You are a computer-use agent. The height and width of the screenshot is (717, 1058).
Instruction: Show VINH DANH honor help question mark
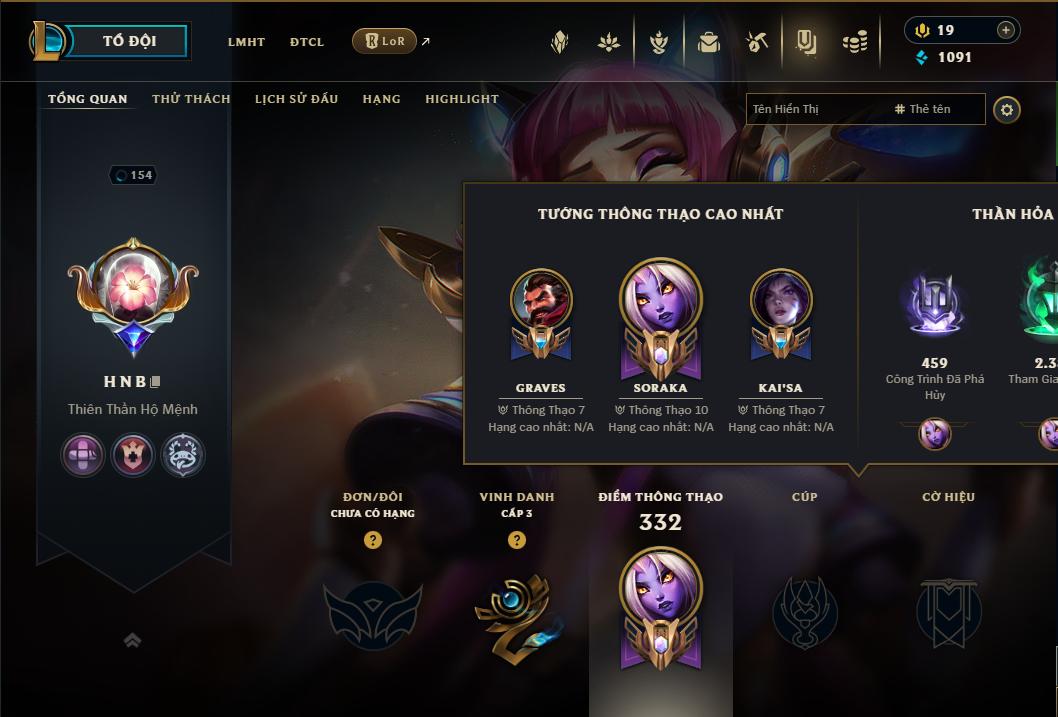point(516,540)
